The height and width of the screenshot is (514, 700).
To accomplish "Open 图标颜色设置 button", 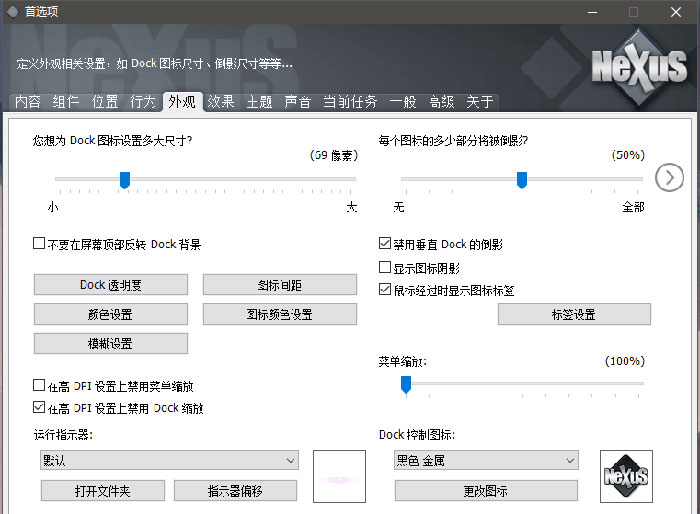I will pyautogui.click(x=280, y=314).
